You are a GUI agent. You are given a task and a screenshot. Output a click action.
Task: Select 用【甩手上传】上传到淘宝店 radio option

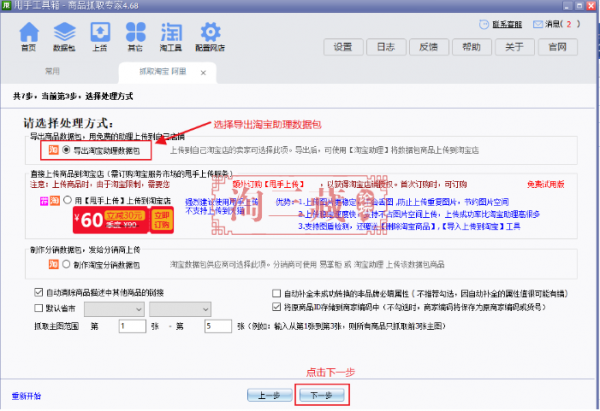click(x=67, y=200)
